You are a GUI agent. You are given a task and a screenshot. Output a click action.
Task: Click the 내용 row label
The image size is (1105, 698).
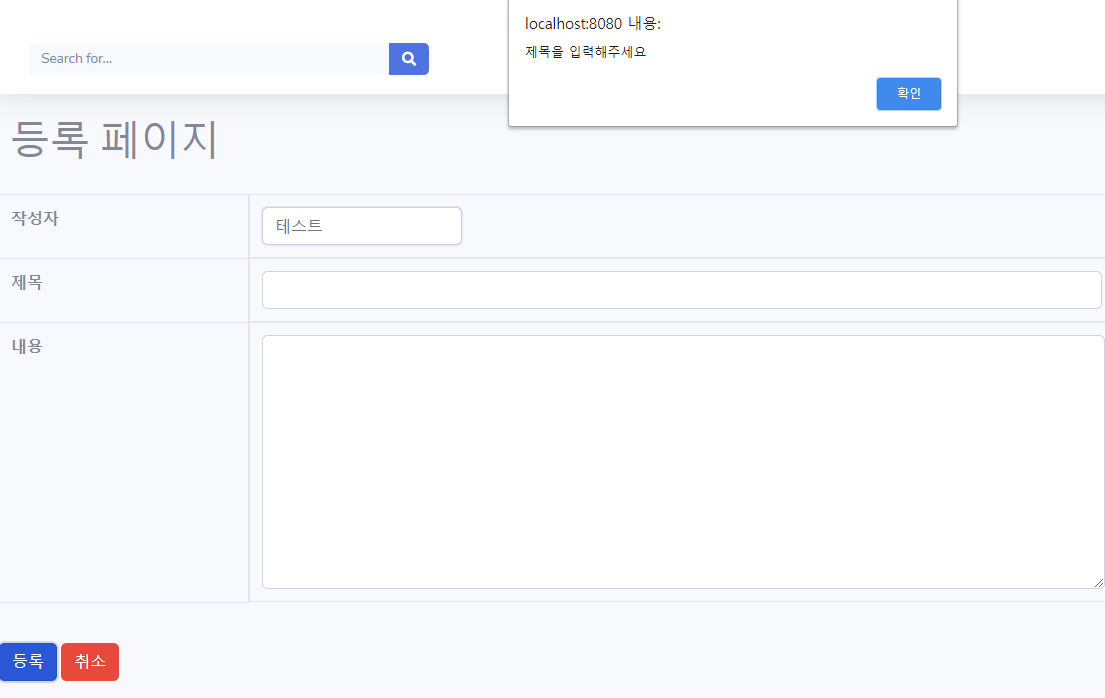[x=27, y=346]
